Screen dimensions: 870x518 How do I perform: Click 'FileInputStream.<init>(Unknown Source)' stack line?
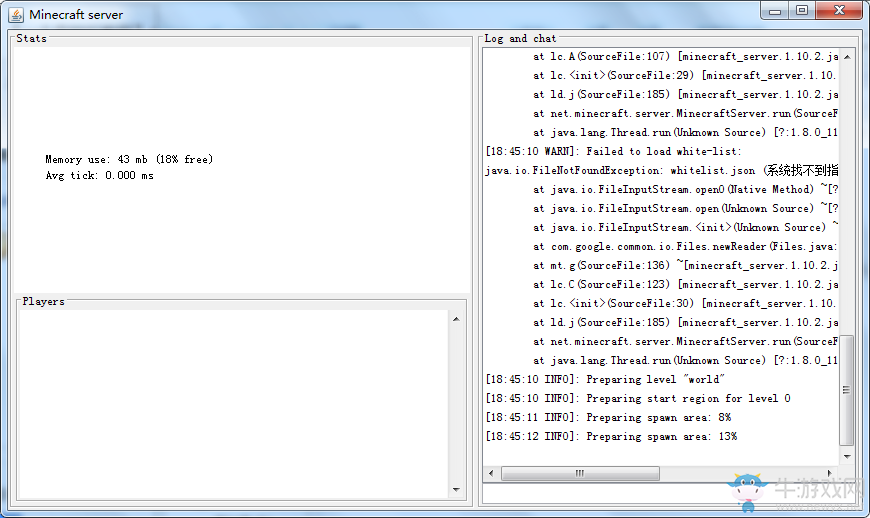point(686,227)
